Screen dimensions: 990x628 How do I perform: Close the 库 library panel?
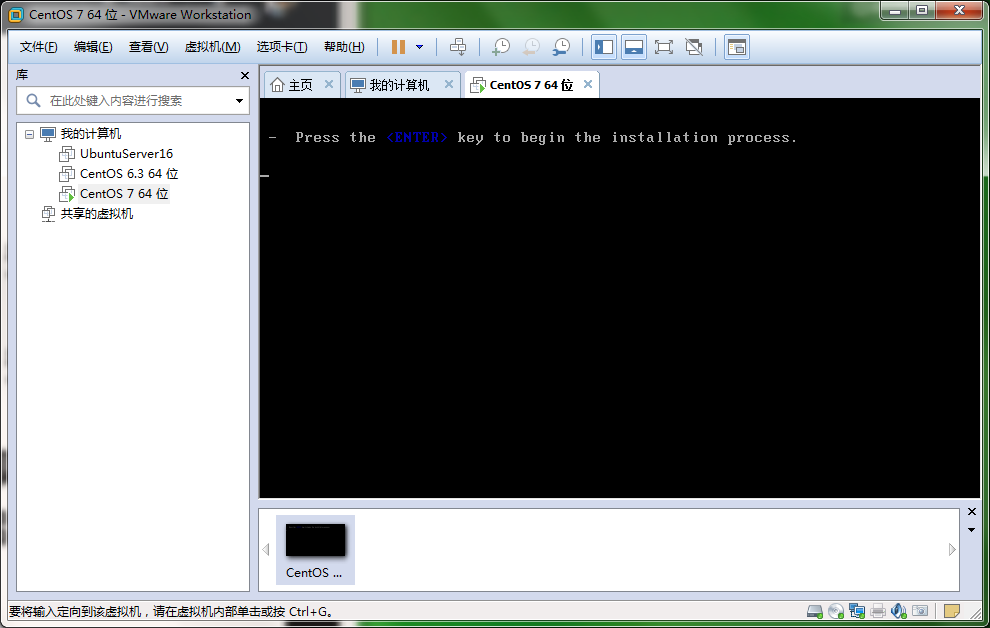coord(245,76)
